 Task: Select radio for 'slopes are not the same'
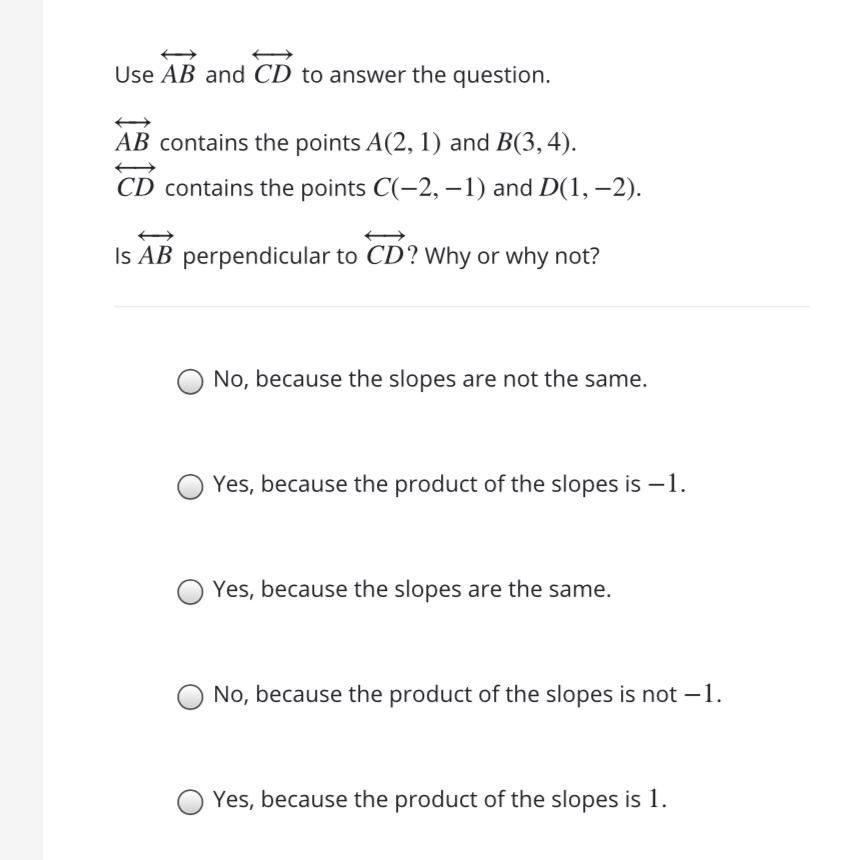pos(190,382)
